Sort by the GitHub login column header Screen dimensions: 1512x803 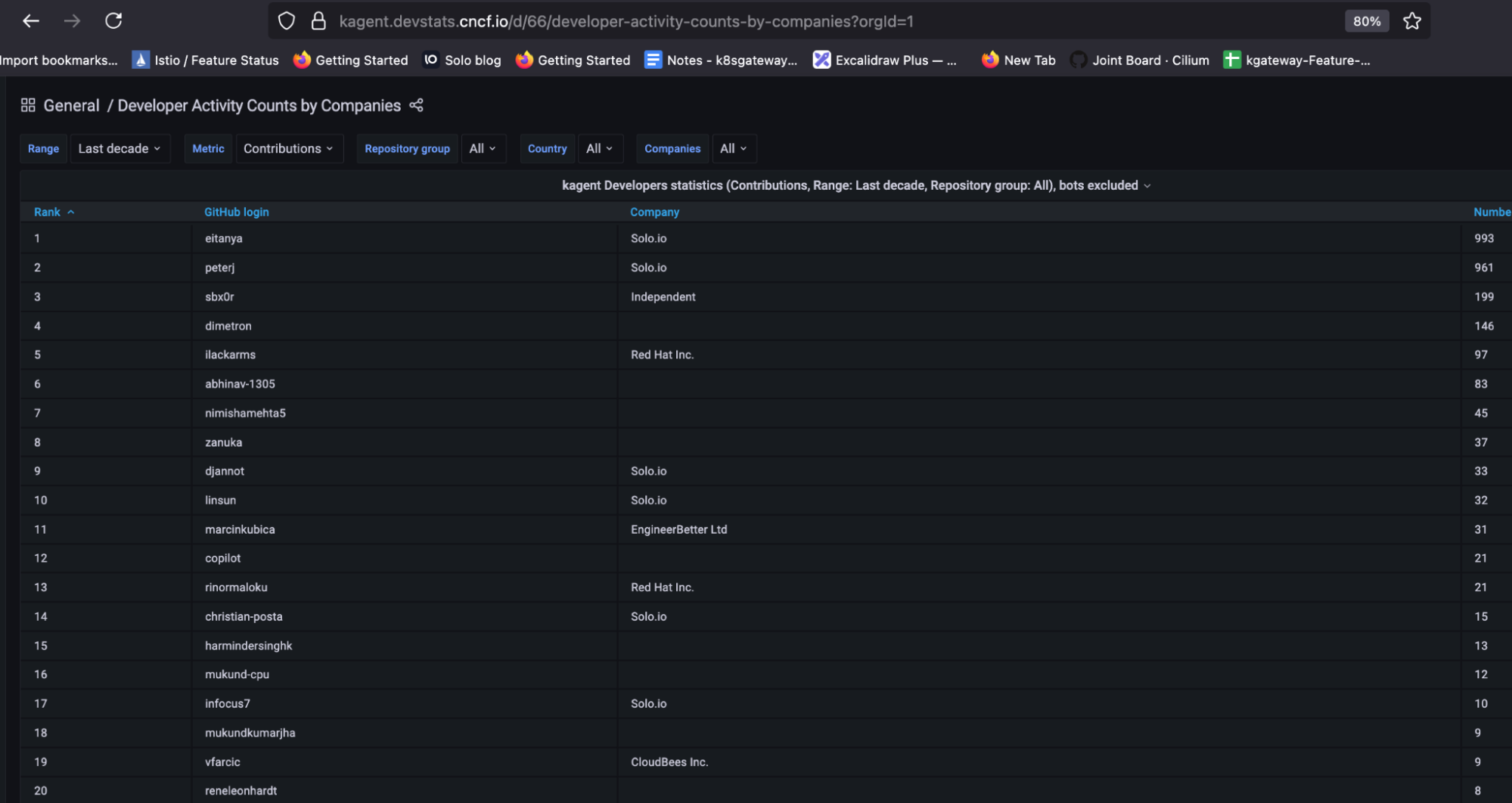point(237,212)
